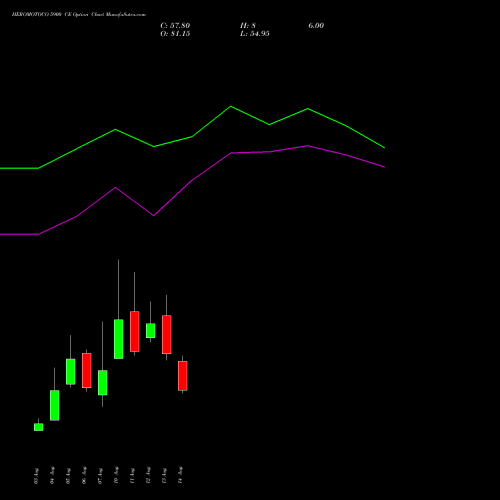Click the 04 Aug date label
This screenshot has height=500, width=500.
click(x=52, y=476)
